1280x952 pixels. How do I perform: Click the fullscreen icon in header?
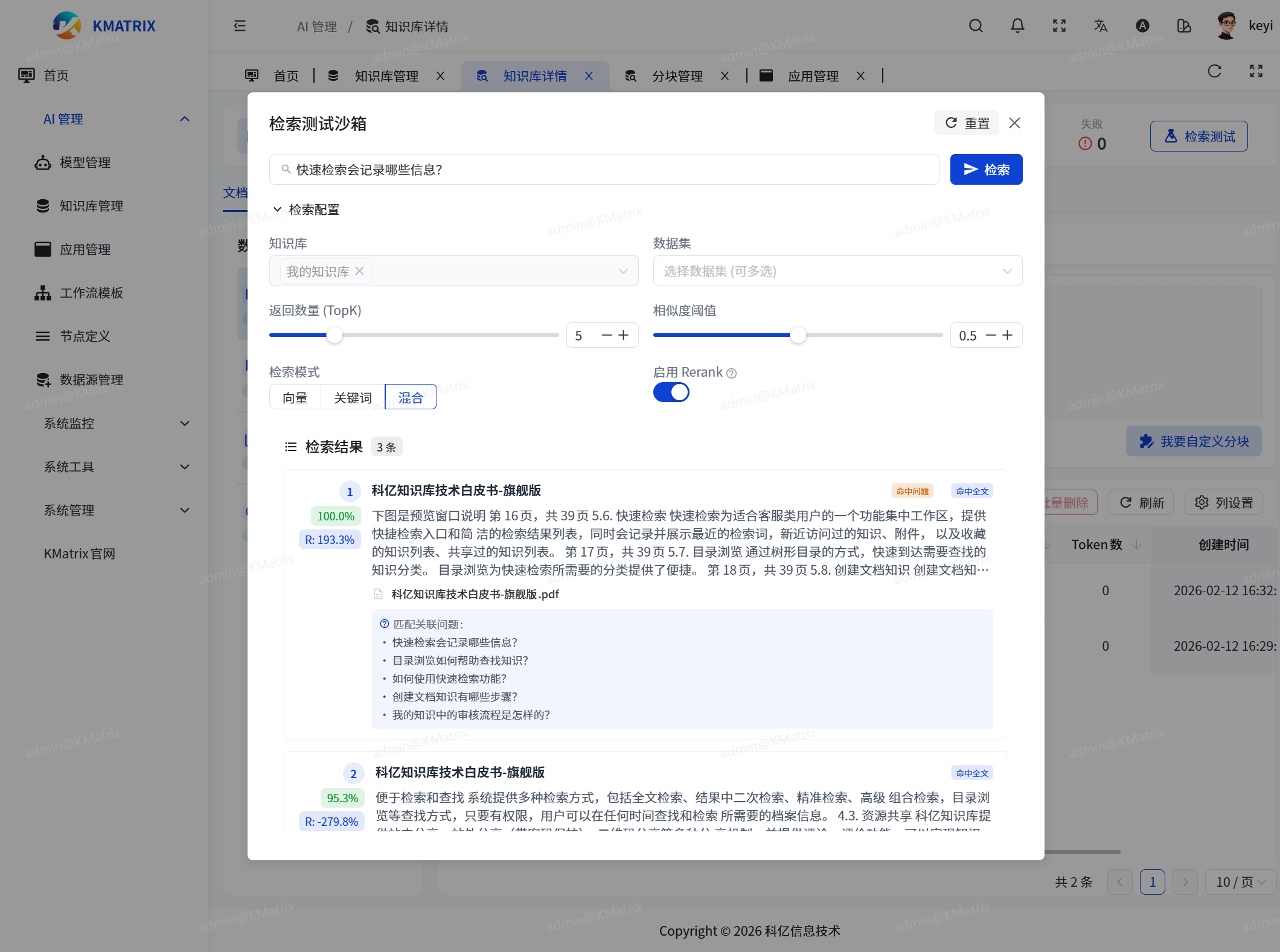[1059, 26]
